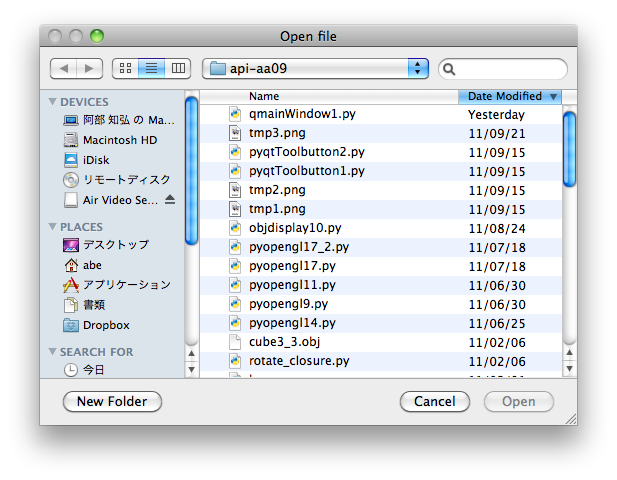The height and width of the screenshot is (480, 617).
Task: Select the rotate_closure.py file icon
Action: pos(235,361)
